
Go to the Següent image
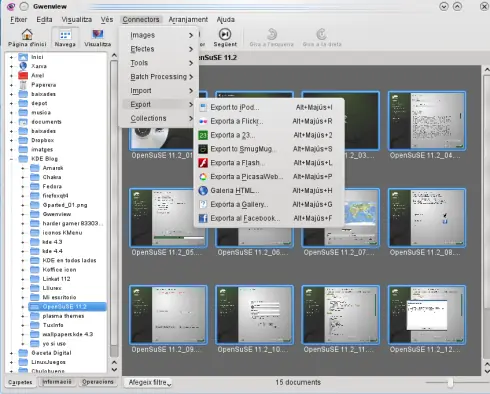coord(225,38)
